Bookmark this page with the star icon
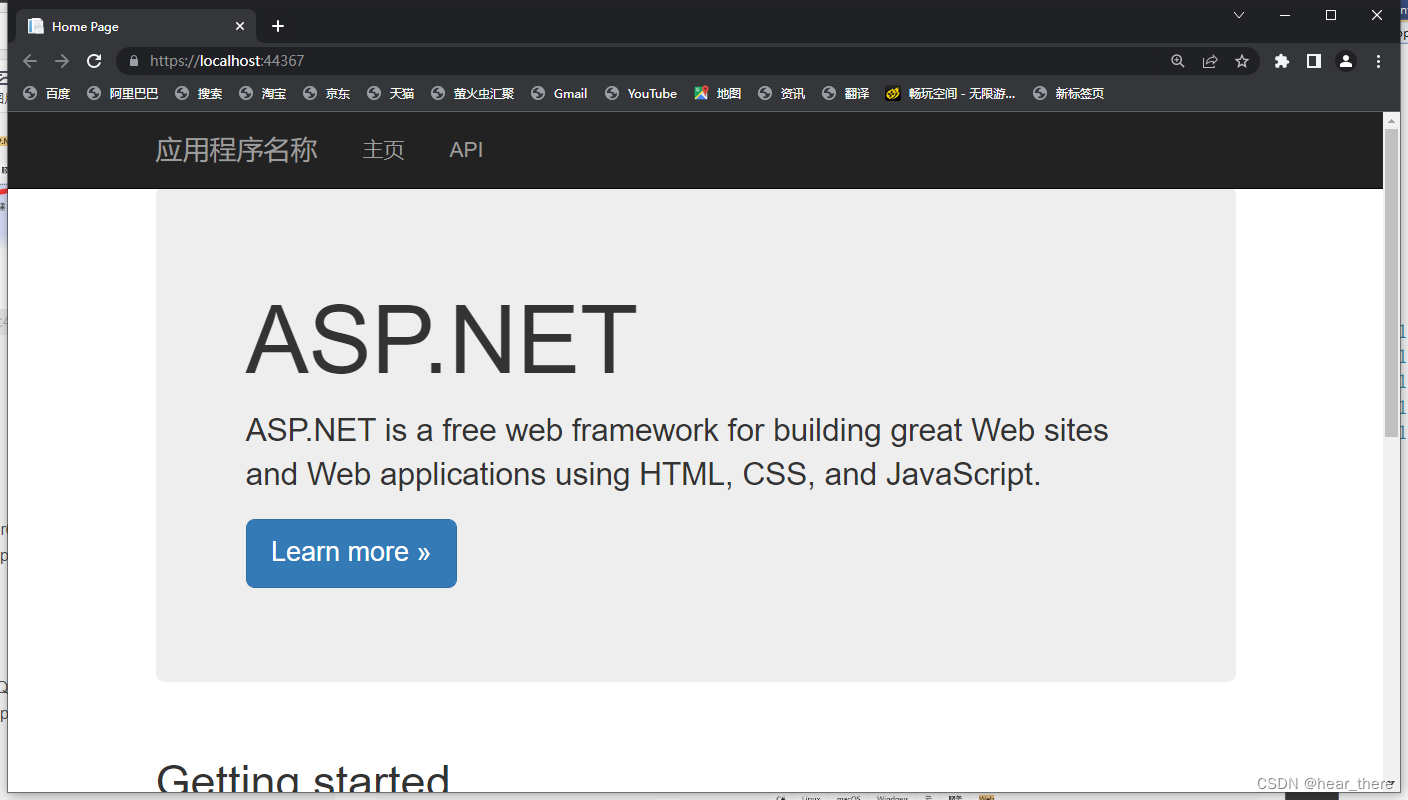 click(1242, 61)
